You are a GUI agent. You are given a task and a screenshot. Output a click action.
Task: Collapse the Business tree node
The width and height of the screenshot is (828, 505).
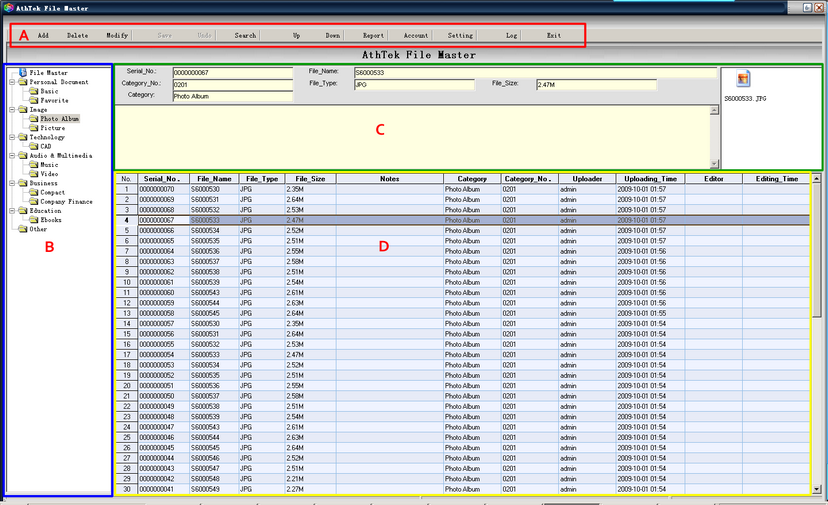10,184
